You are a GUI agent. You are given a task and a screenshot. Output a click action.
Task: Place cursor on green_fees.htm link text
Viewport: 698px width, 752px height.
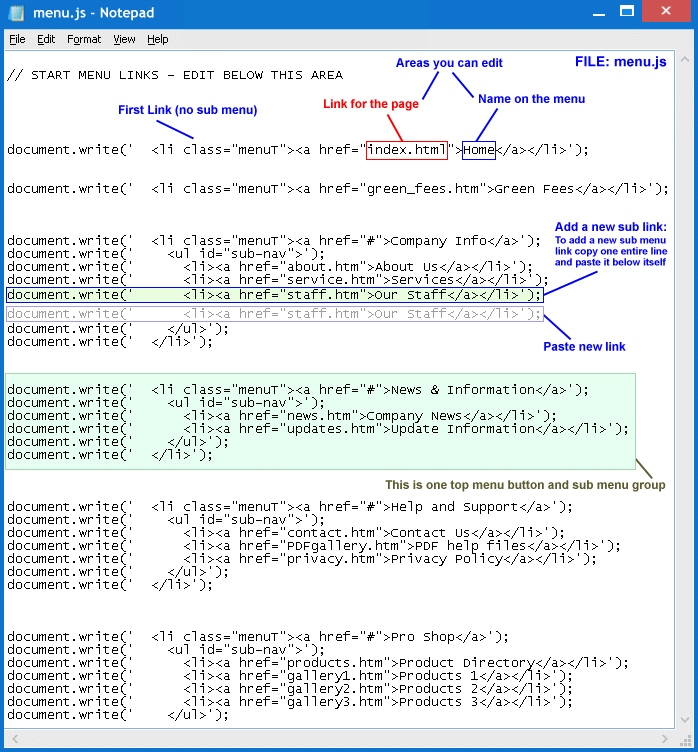420,188
